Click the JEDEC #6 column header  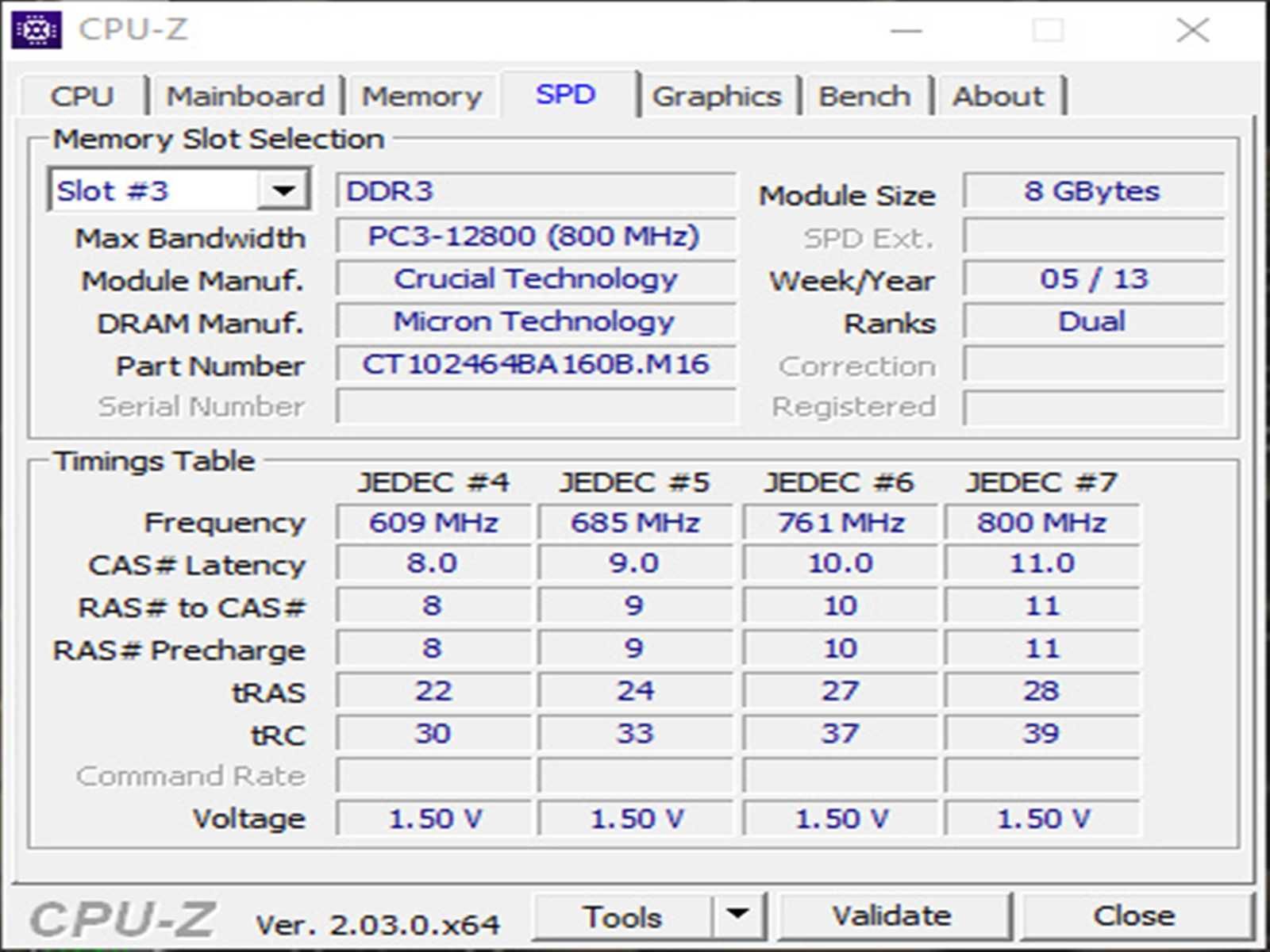(839, 482)
